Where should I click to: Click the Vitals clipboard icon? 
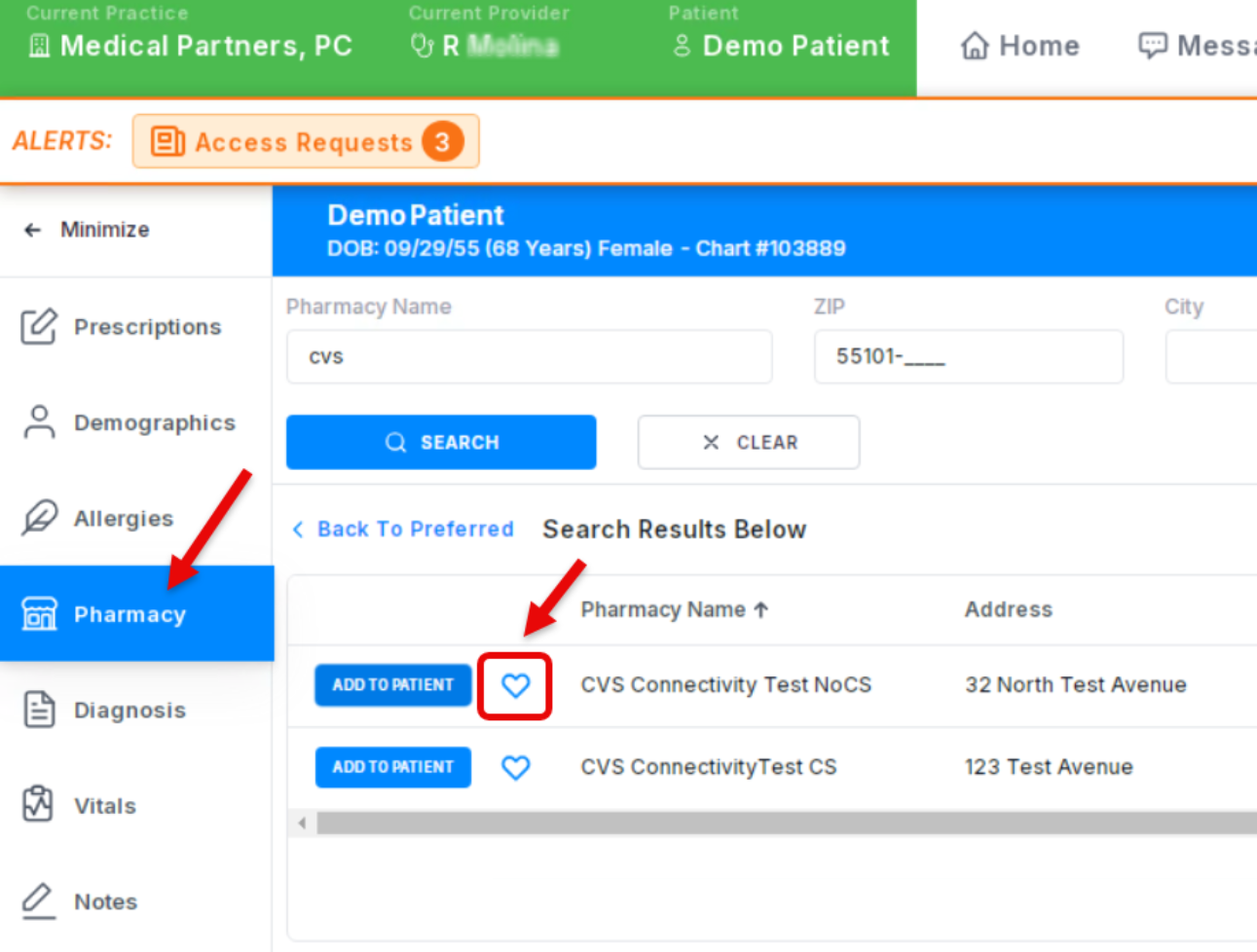click(38, 804)
